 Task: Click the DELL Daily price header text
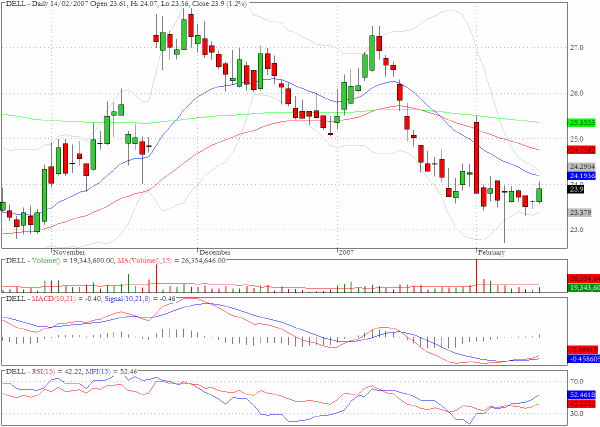[127, 3]
